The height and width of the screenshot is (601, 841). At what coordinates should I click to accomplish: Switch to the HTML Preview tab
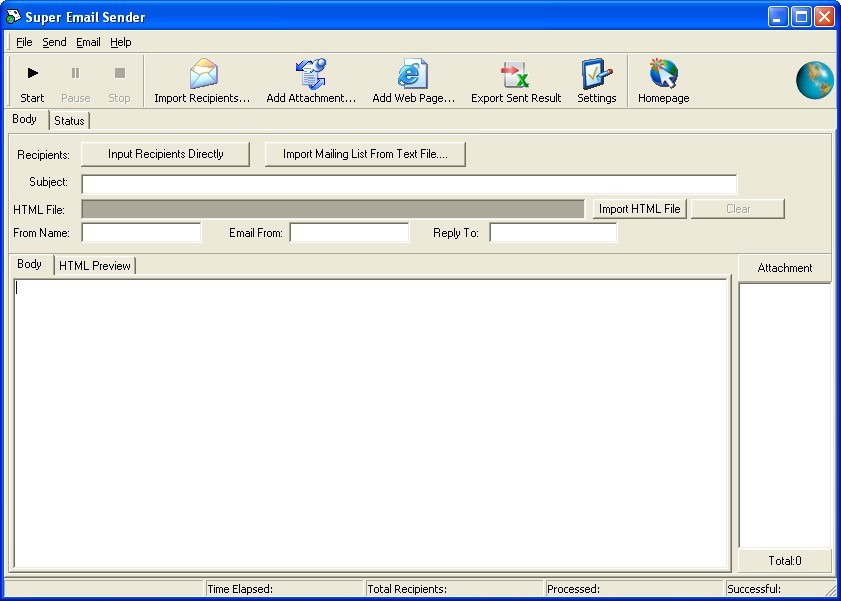coord(95,265)
